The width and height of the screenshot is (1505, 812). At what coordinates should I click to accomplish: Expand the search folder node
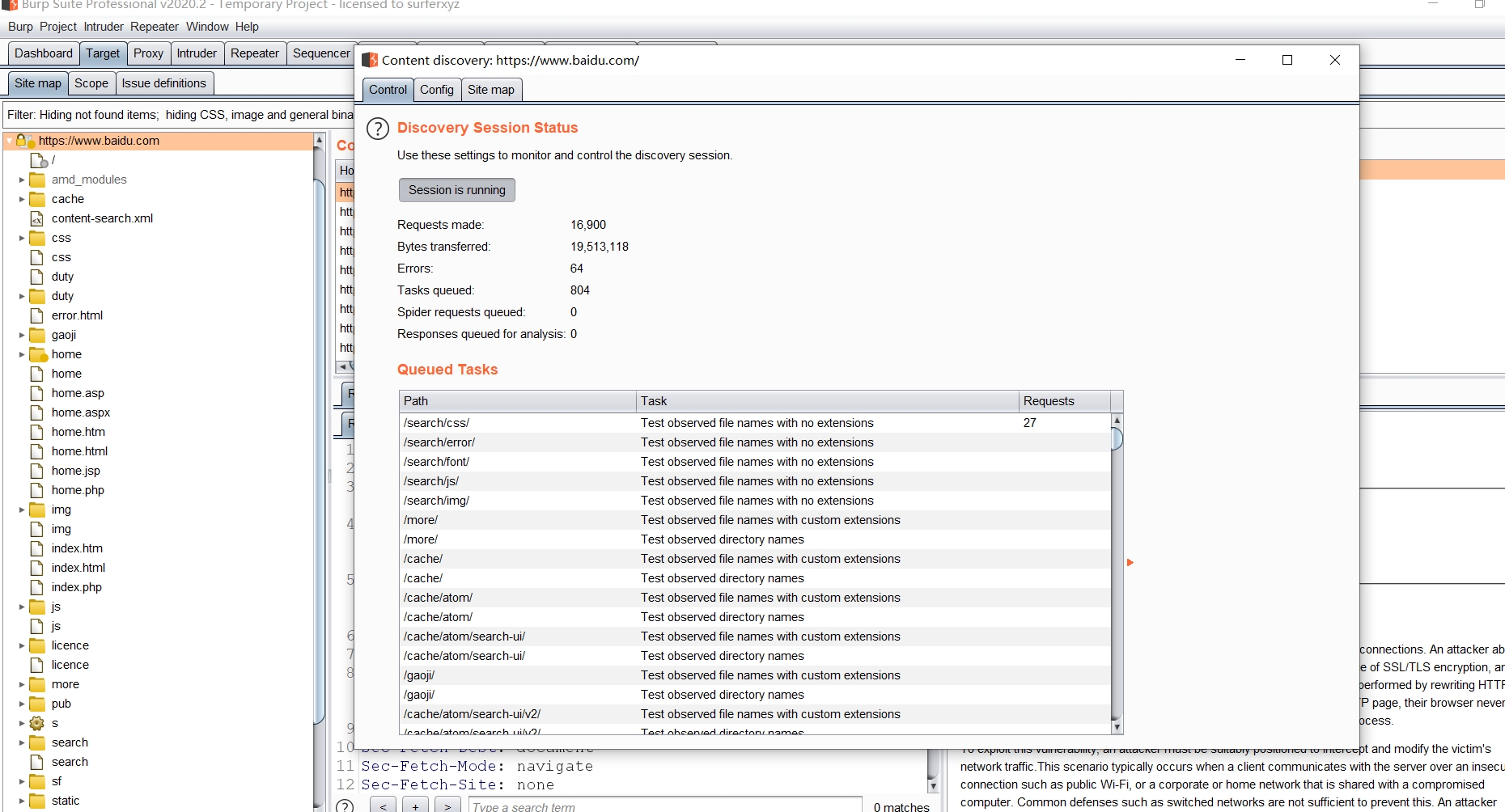click(22, 742)
